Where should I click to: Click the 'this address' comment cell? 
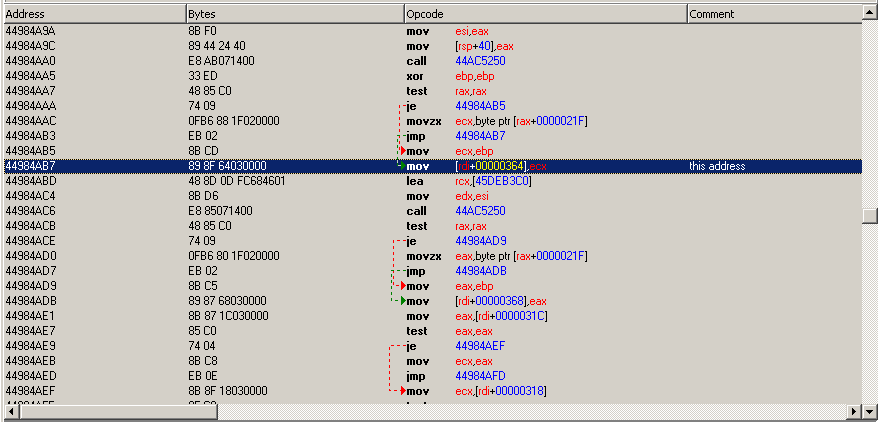click(717, 166)
